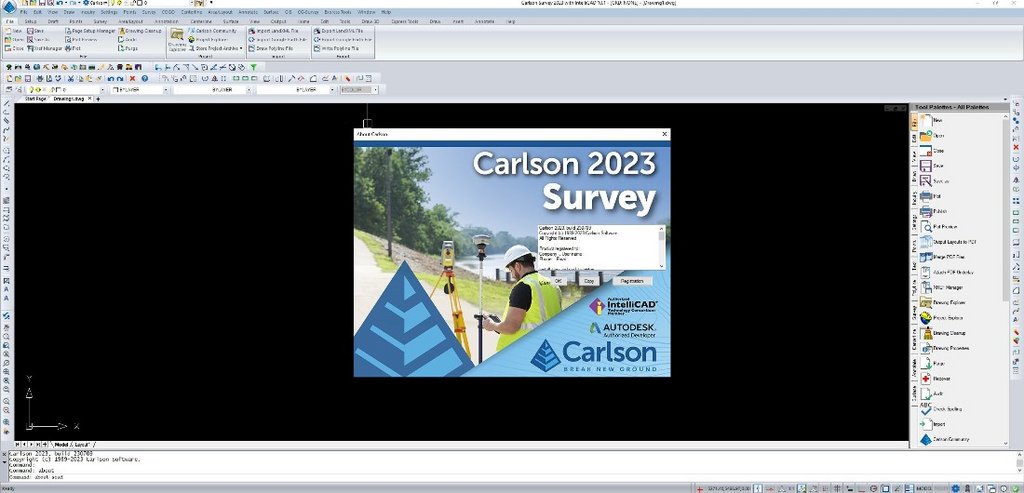Click Write Polyline File in the ribbon

click(x=336, y=48)
